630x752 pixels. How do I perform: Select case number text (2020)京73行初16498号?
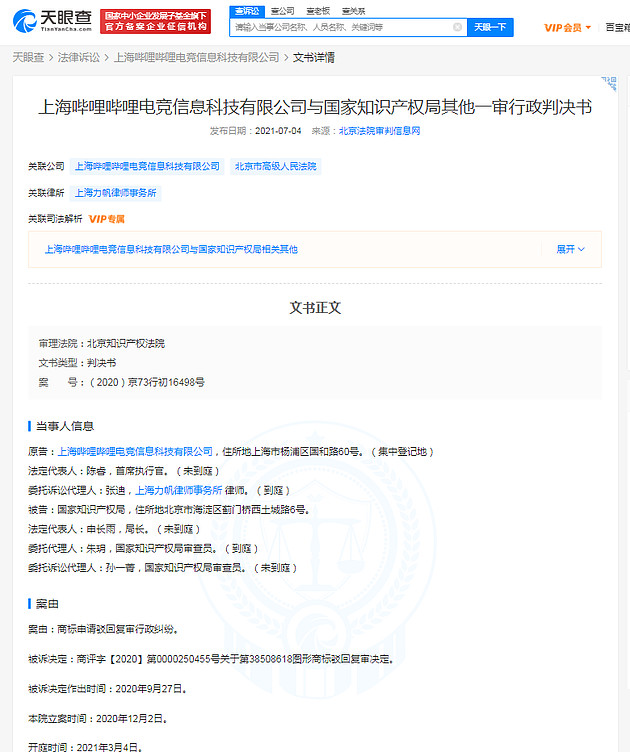click(147, 382)
